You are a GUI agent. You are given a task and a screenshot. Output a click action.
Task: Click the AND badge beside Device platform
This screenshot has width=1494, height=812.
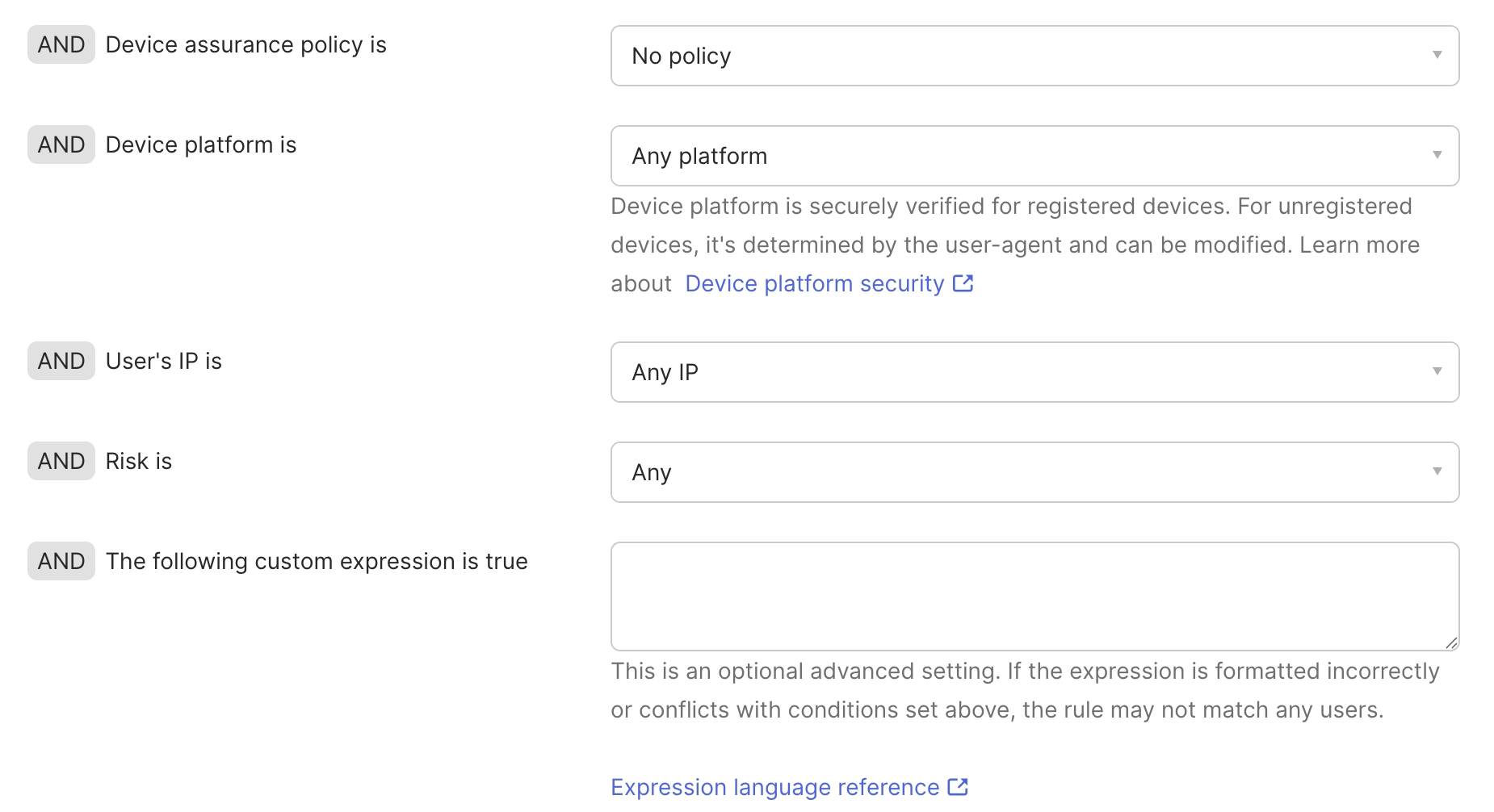pos(61,144)
